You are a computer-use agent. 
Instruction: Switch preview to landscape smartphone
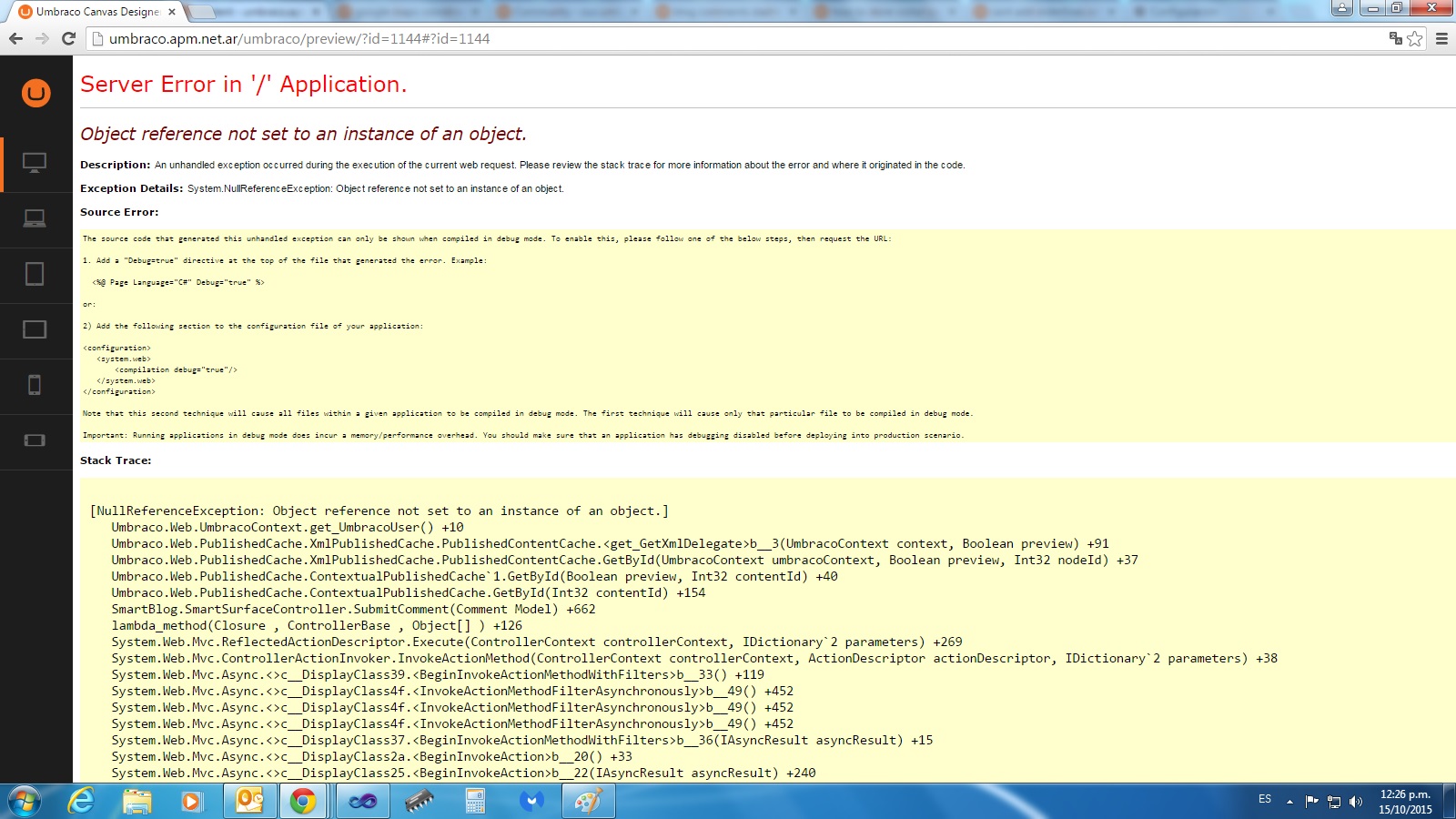click(35, 440)
